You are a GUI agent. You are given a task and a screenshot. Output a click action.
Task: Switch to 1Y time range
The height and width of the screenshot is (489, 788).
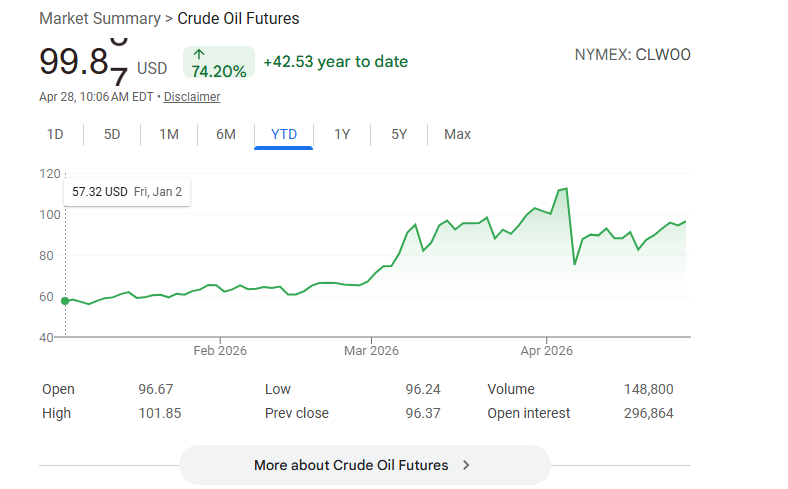342,134
